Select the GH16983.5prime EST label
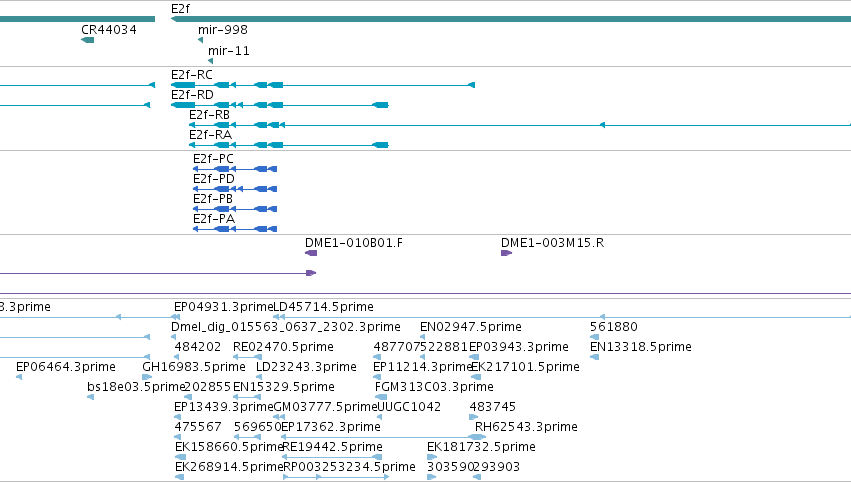 (194, 367)
